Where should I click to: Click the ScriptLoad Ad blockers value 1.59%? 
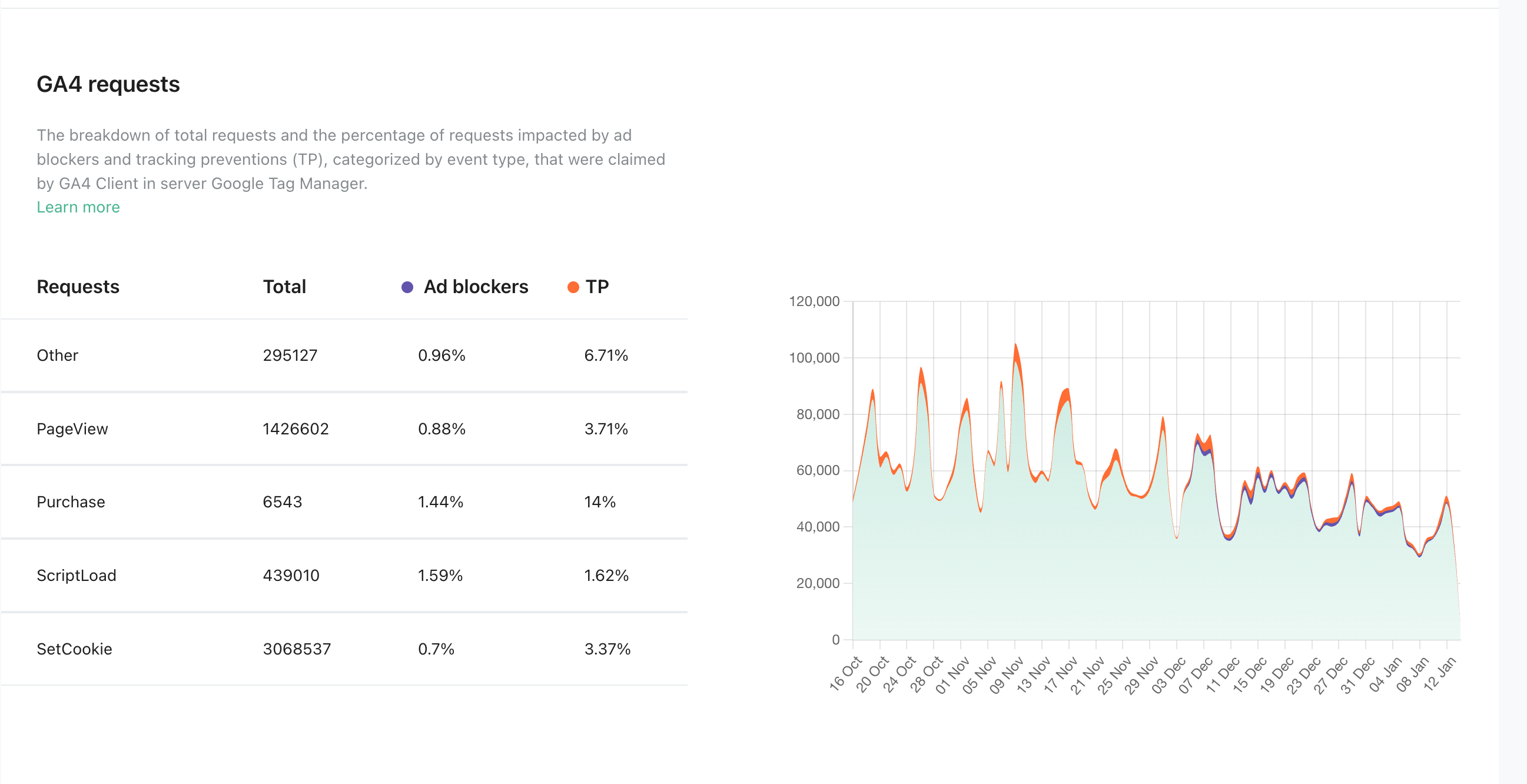point(440,576)
